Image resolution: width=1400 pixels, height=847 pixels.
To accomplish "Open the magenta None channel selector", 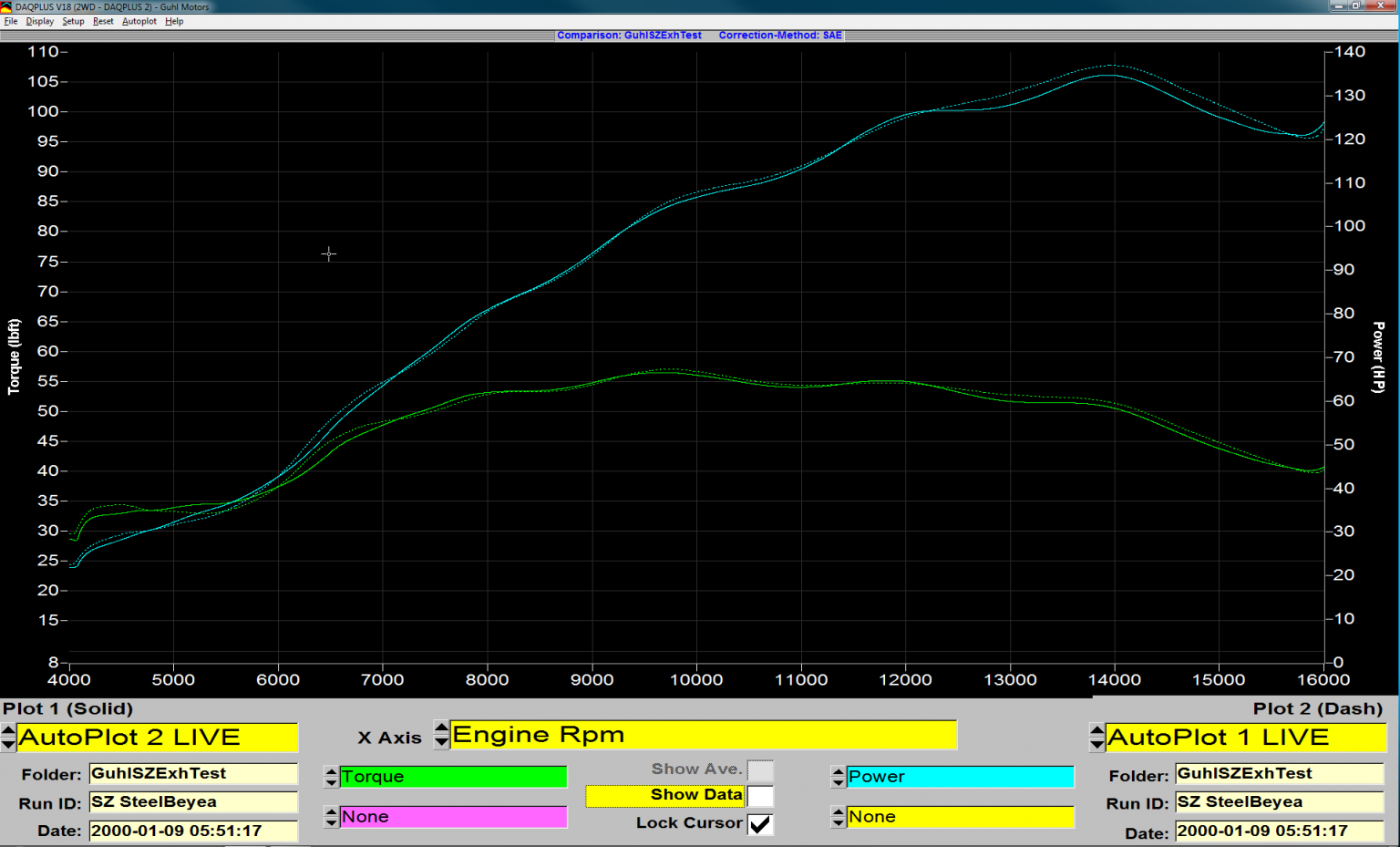I will [x=453, y=817].
